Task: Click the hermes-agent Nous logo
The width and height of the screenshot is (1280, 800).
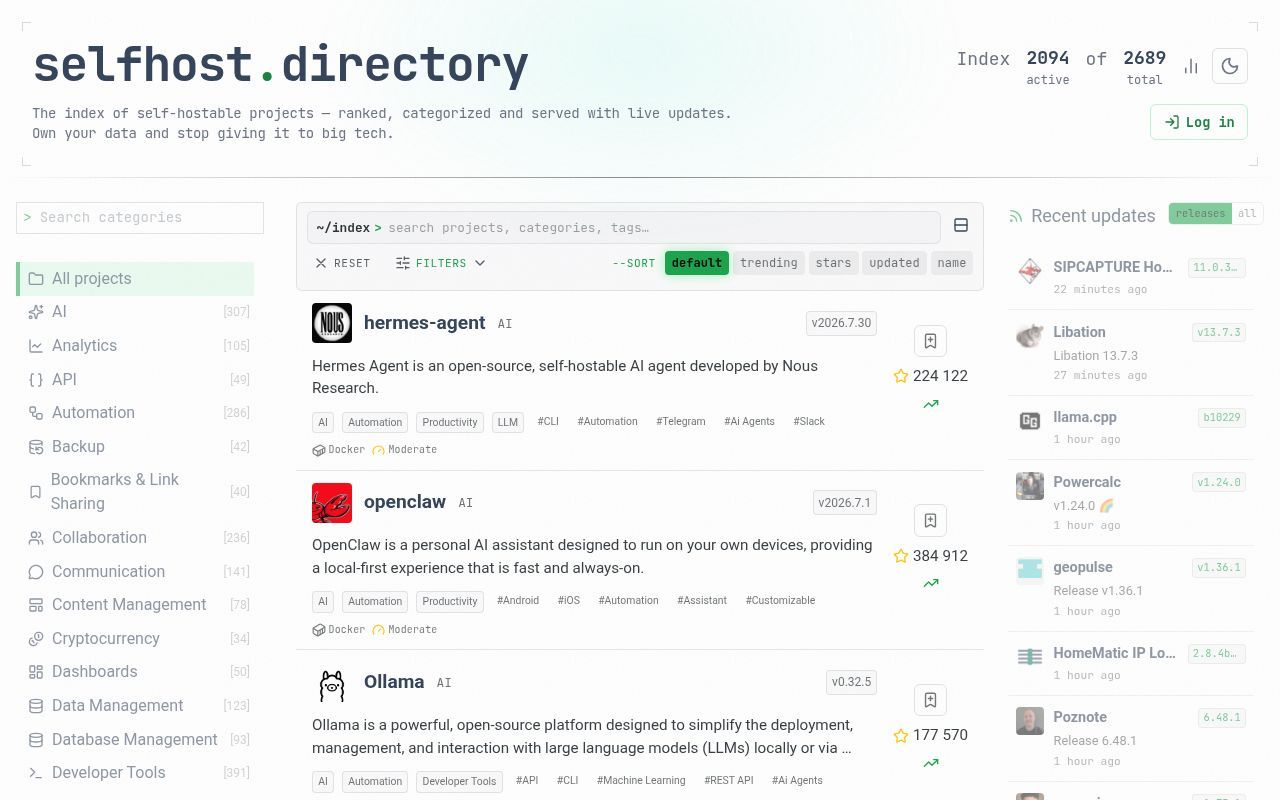Action: (332, 323)
